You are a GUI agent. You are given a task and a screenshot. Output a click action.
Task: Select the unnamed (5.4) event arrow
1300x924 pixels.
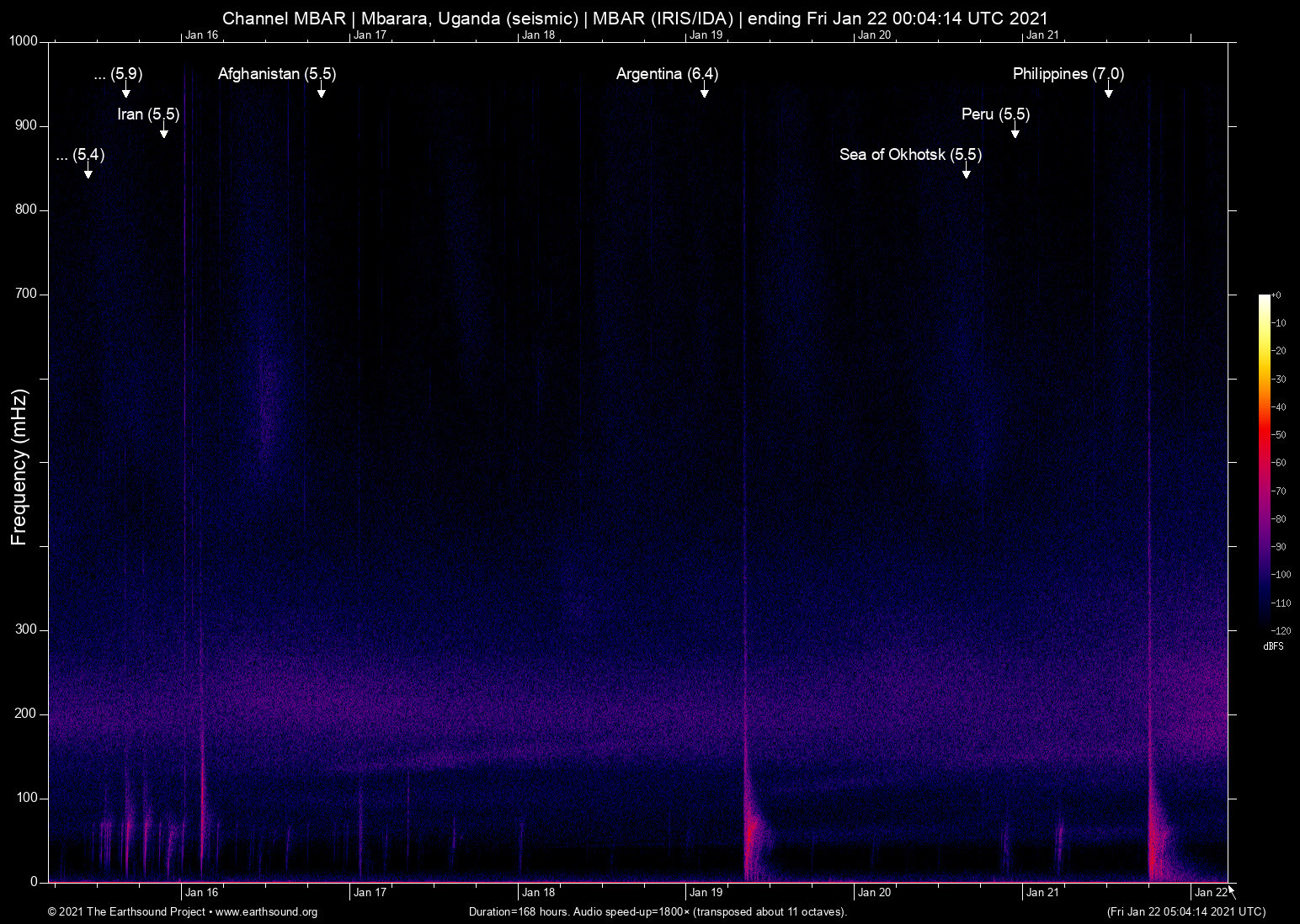coord(87,175)
